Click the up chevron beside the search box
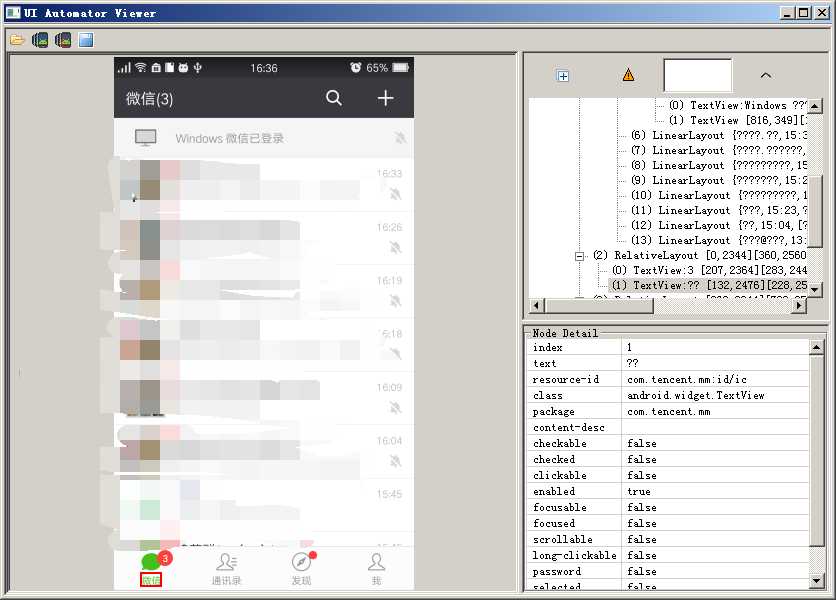 (x=766, y=75)
